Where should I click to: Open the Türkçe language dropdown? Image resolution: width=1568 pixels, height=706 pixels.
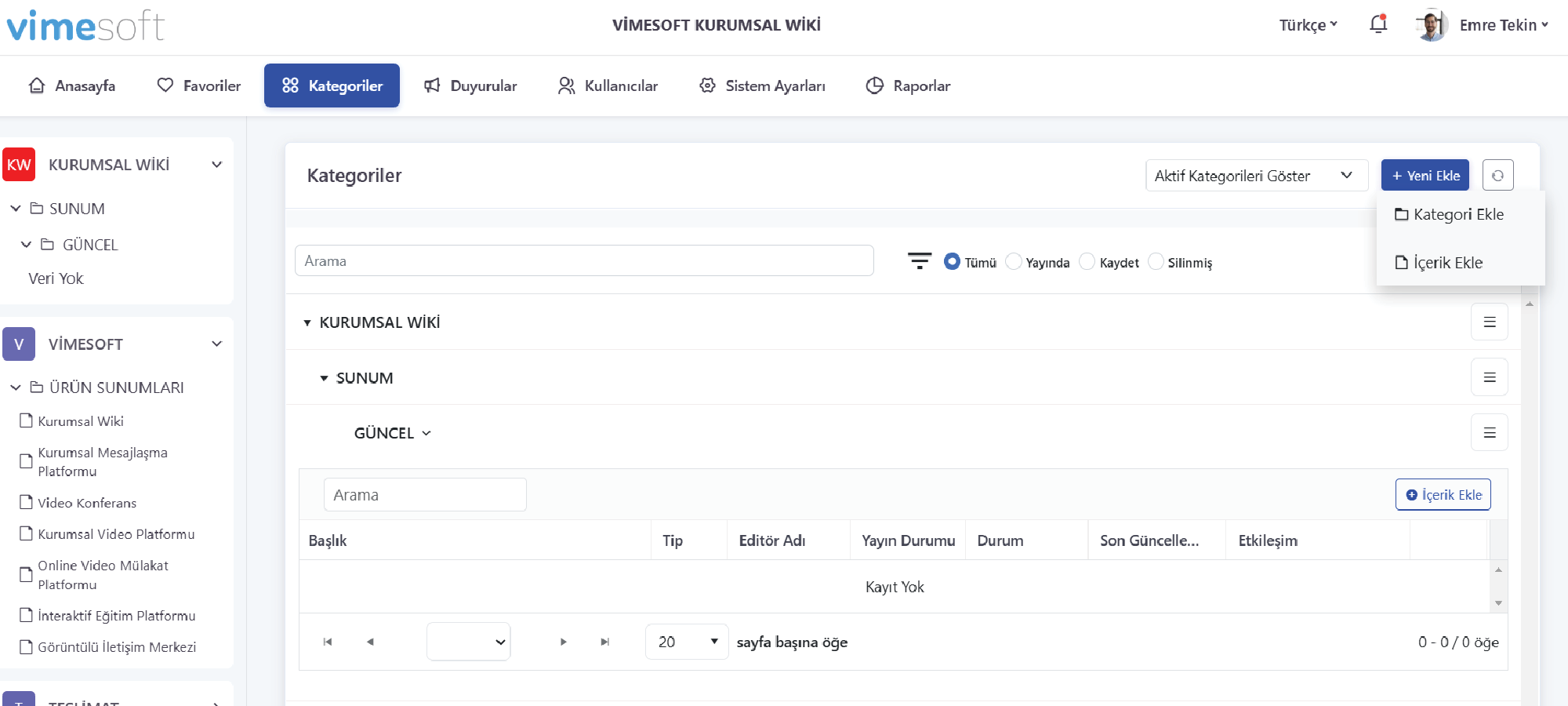tap(1308, 25)
